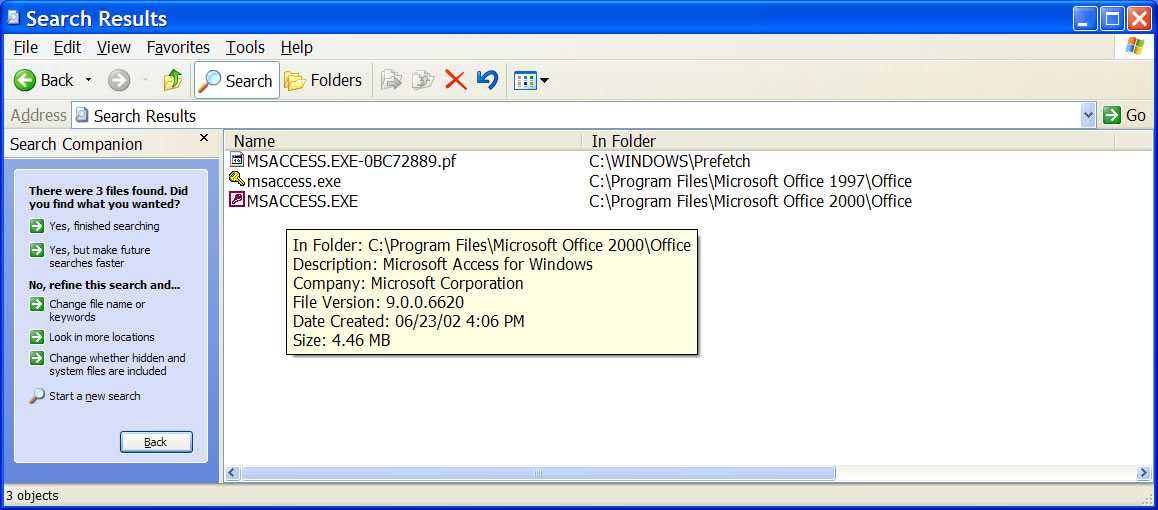Choose 'Yes, but make future searches faster'
The height and width of the screenshot is (510, 1158).
pyautogui.click(x=100, y=256)
